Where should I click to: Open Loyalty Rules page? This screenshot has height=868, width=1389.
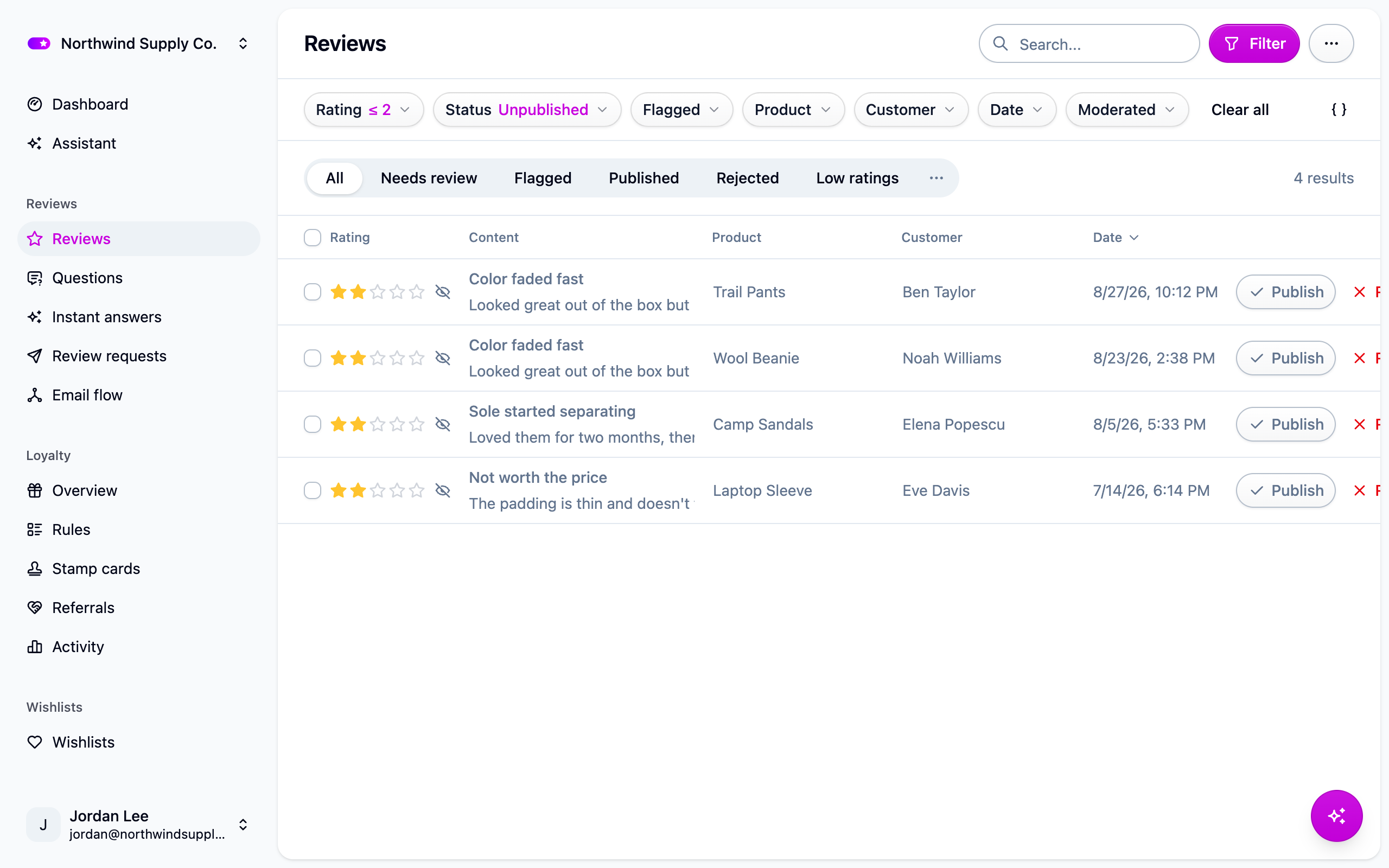(x=138, y=529)
